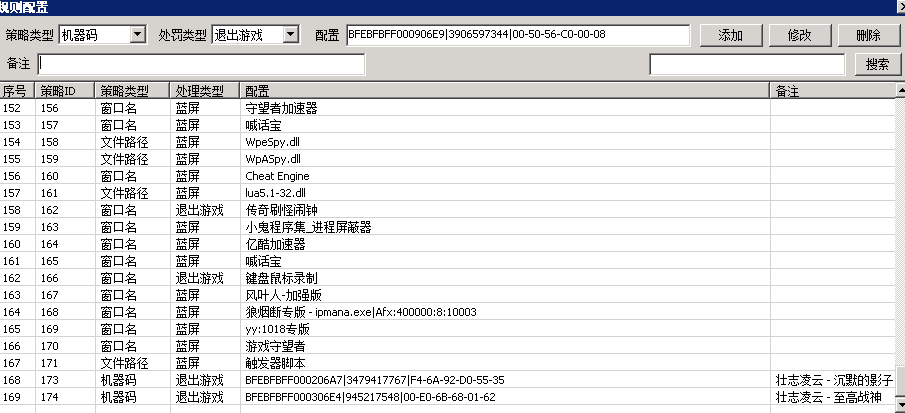Click the scrollbar up arrow of the list

[x=898, y=91]
